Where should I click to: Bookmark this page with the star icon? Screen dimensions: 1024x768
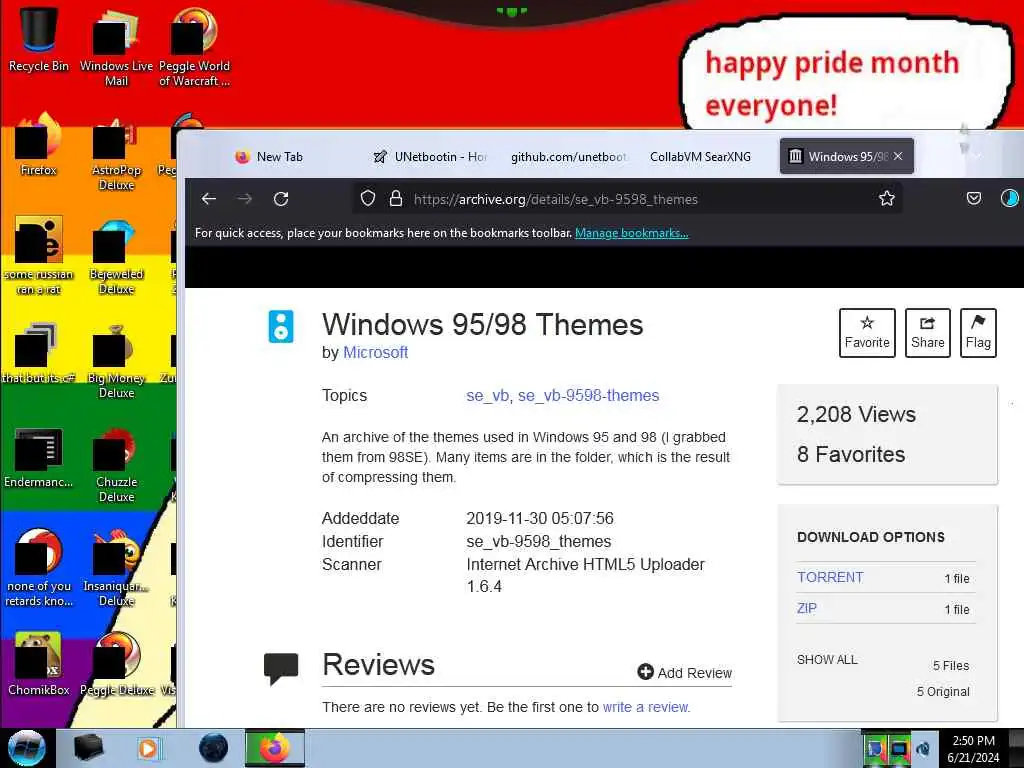(886, 199)
